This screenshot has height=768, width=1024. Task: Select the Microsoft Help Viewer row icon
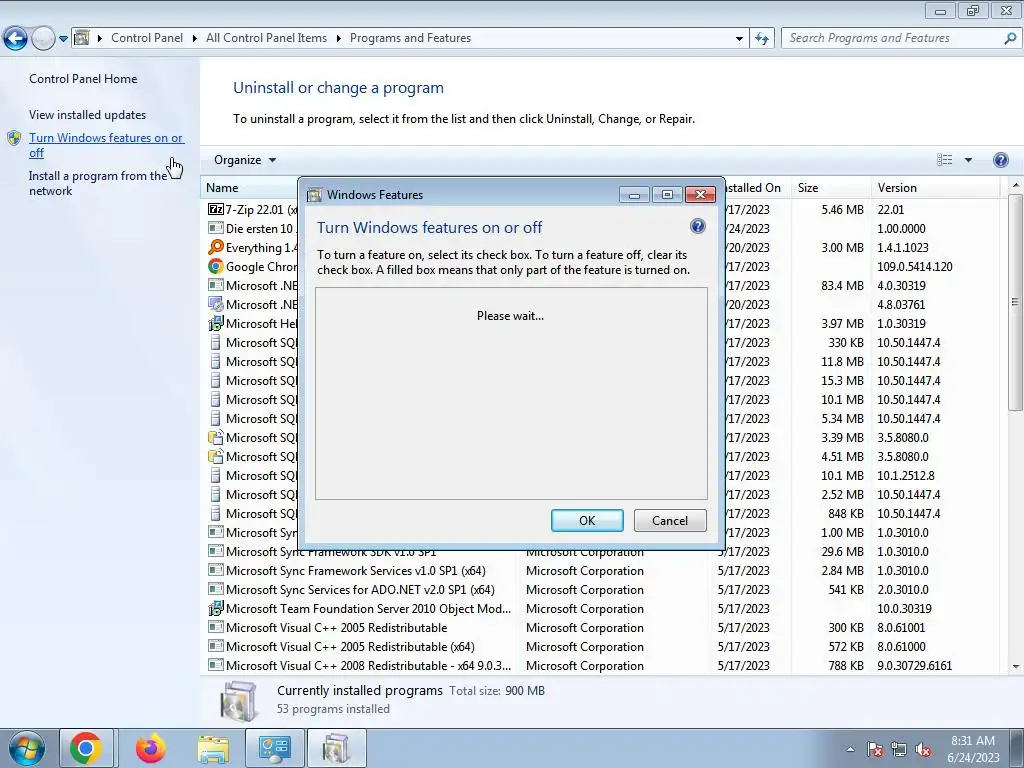(x=216, y=323)
